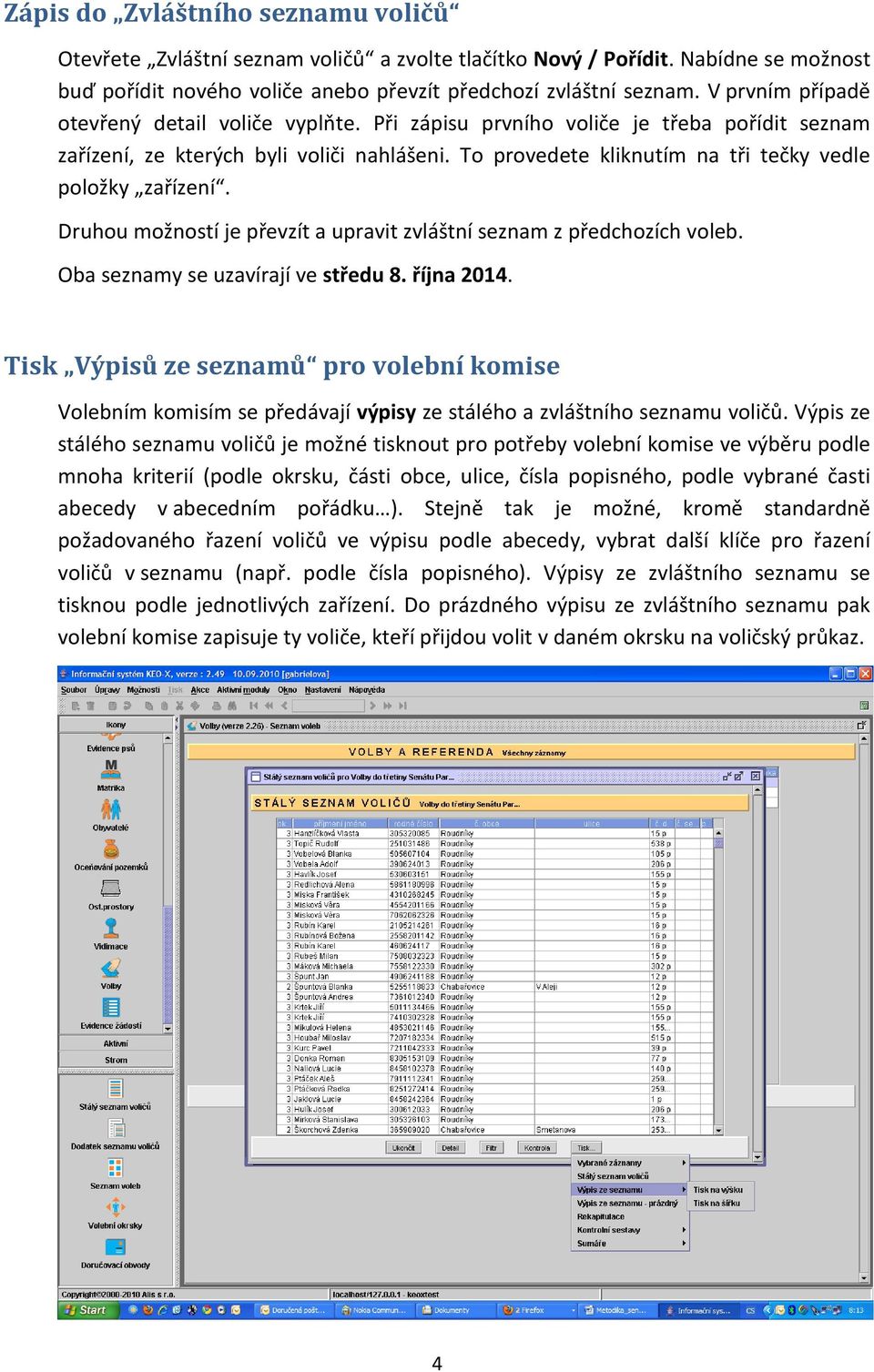Open the Oceňování pozemků module icon
Screen dimensions: 874x1372
click(111, 849)
